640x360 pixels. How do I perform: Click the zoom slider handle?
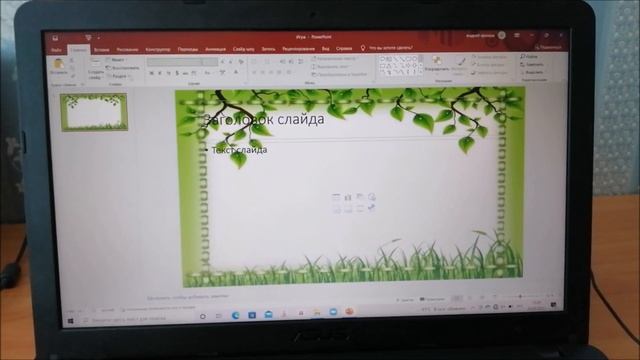pos(520,296)
